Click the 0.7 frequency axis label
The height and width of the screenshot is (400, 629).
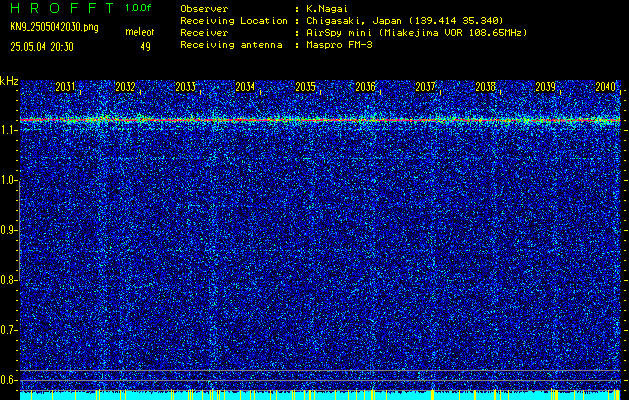8,330
